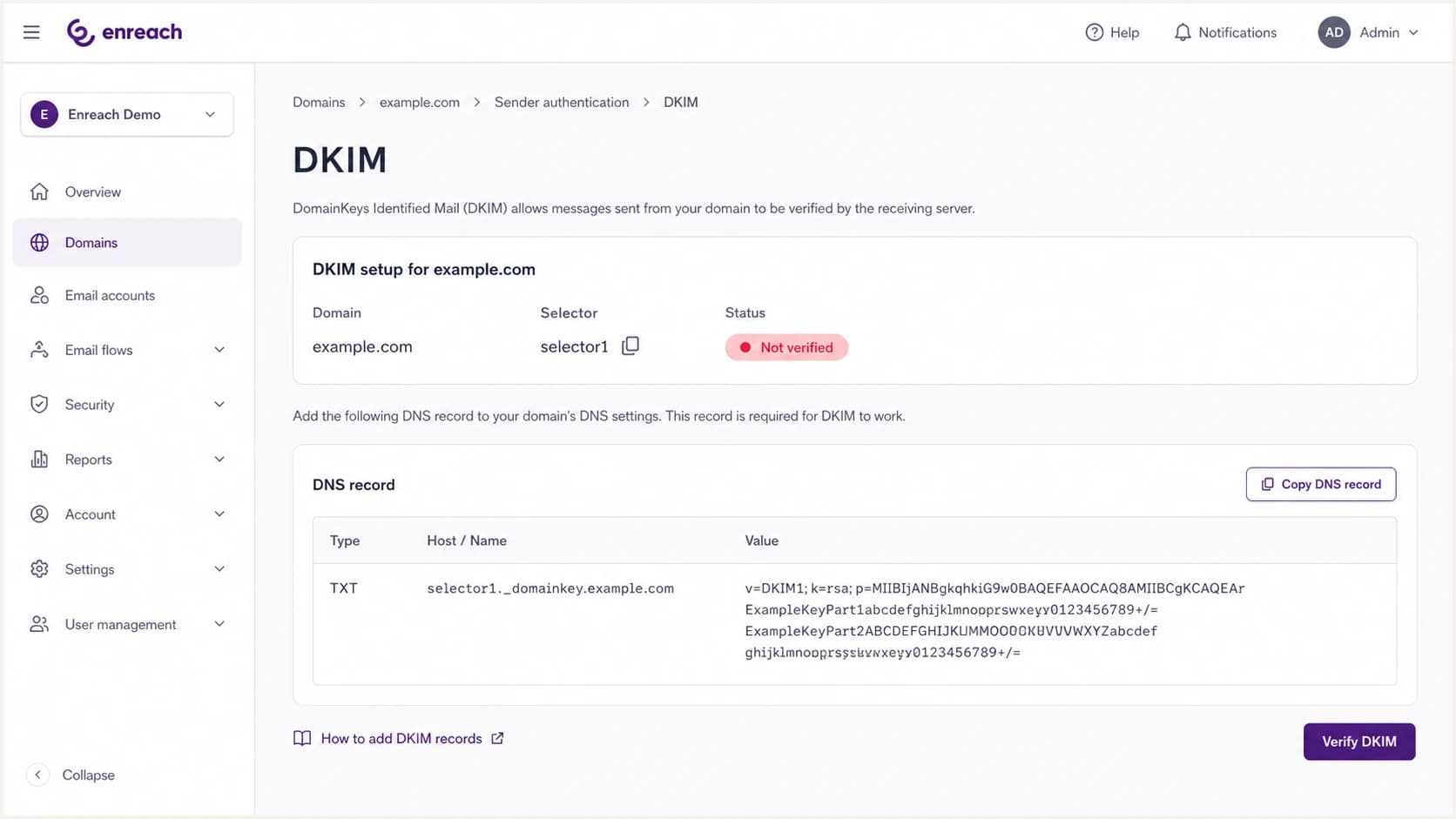This screenshot has width=1456, height=819.
Task: Click the AD admin avatar
Action: [x=1333, y=32]
